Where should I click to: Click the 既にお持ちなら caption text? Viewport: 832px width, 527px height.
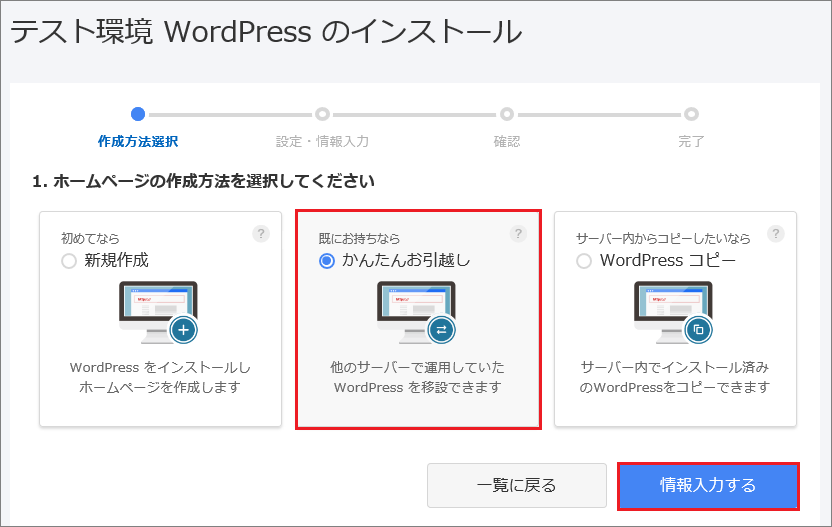pyautogui.click(x=359, y=239)
